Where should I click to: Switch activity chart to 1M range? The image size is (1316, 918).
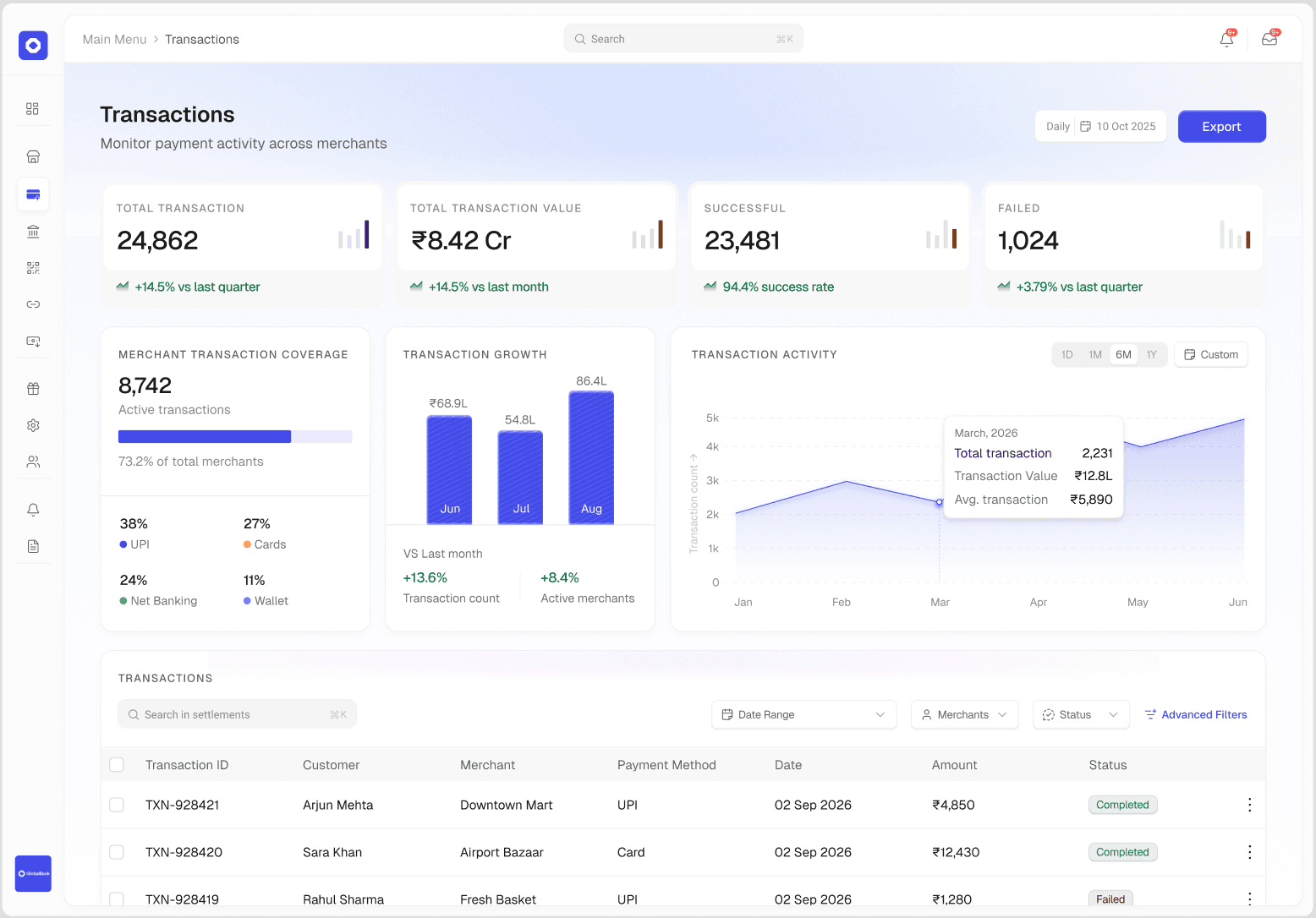(1095, 355)
